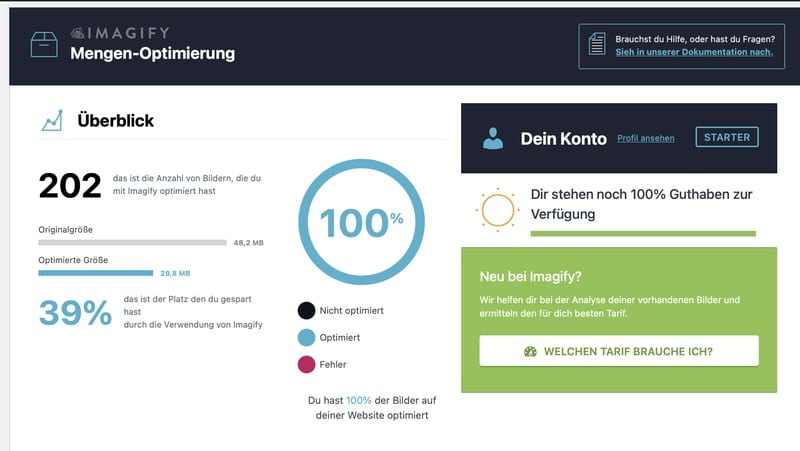
Task: Click the chart icon next to Überblick
Action: coord(52,120)
